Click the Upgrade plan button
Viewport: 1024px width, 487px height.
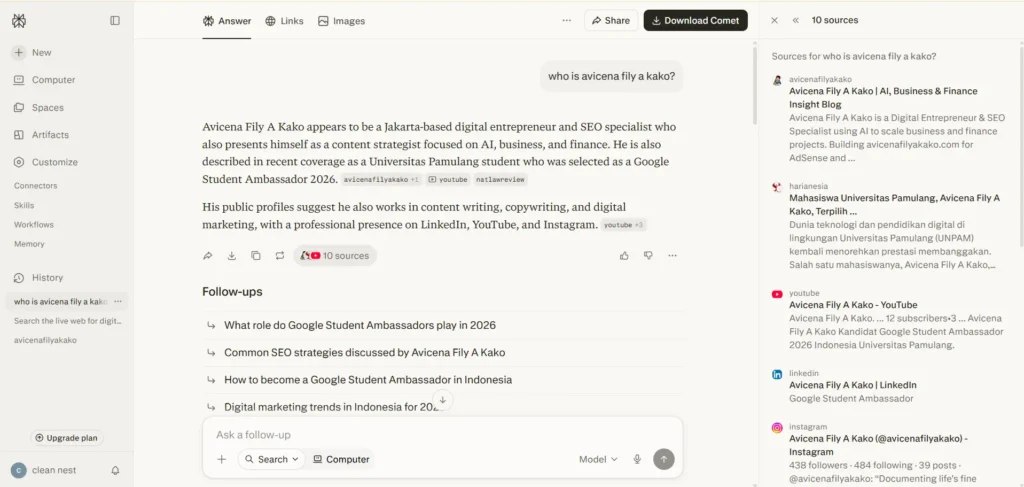click(x=67, y=438)
